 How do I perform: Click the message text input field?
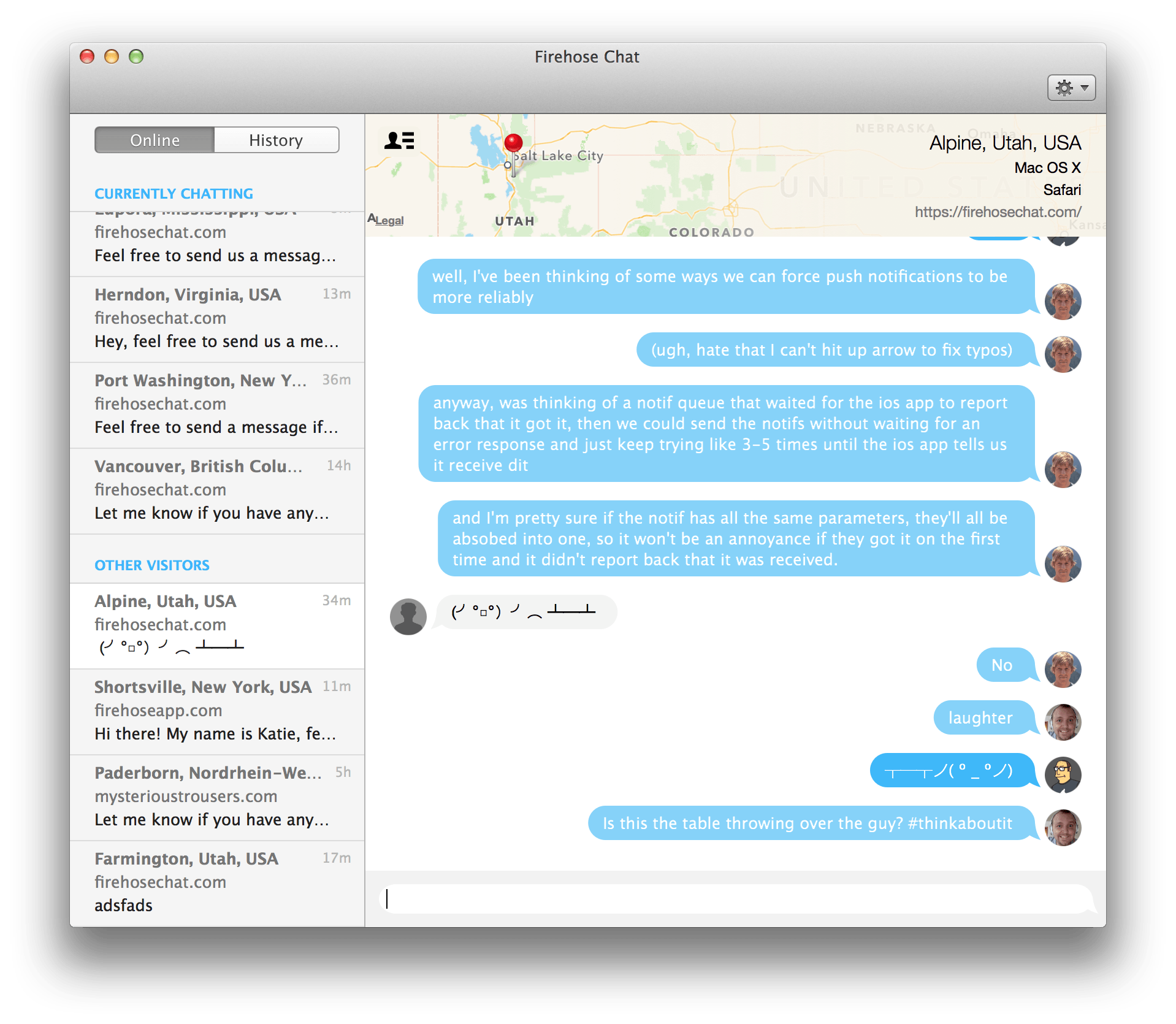pyautogui.click(x=736, y=899)
